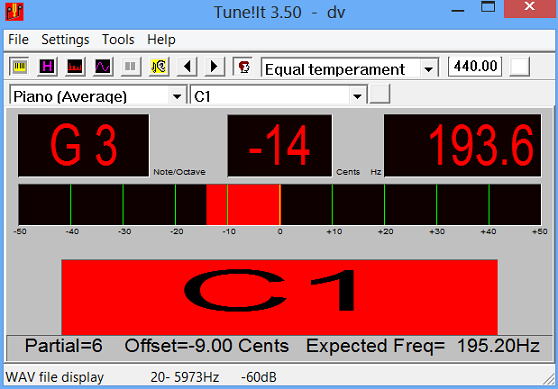Step to the next note with right arrow
The image size is (558, 389).
click(x=215, y=67)
